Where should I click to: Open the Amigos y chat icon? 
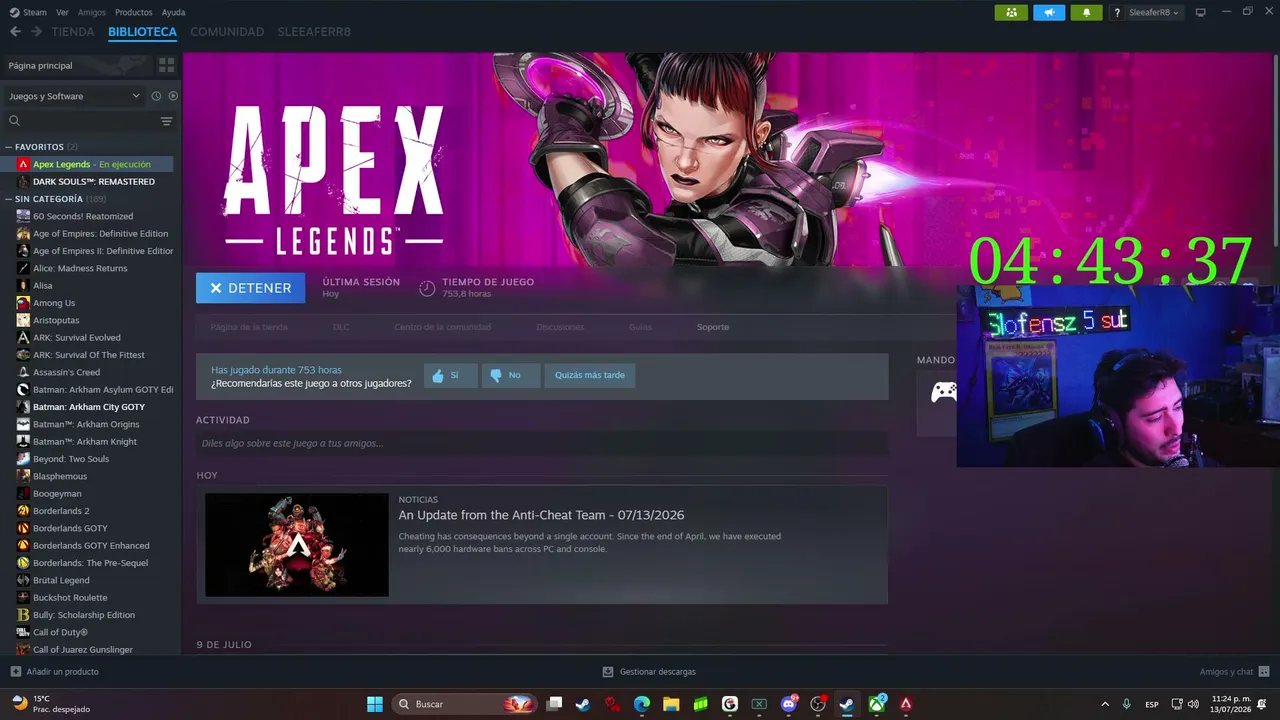pyautogui.click(x=1264, y=672)
